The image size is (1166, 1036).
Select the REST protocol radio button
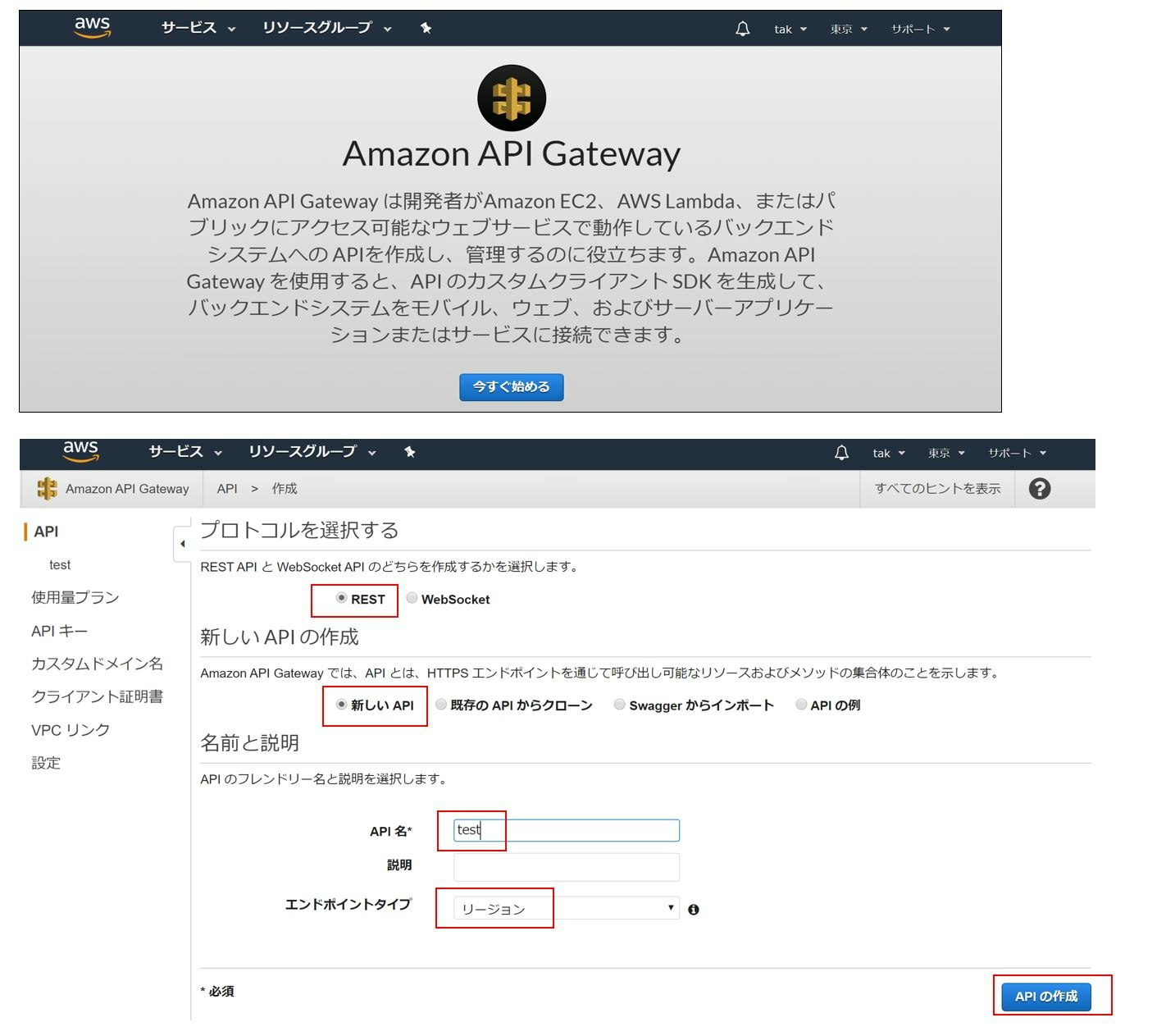[341, 598]
